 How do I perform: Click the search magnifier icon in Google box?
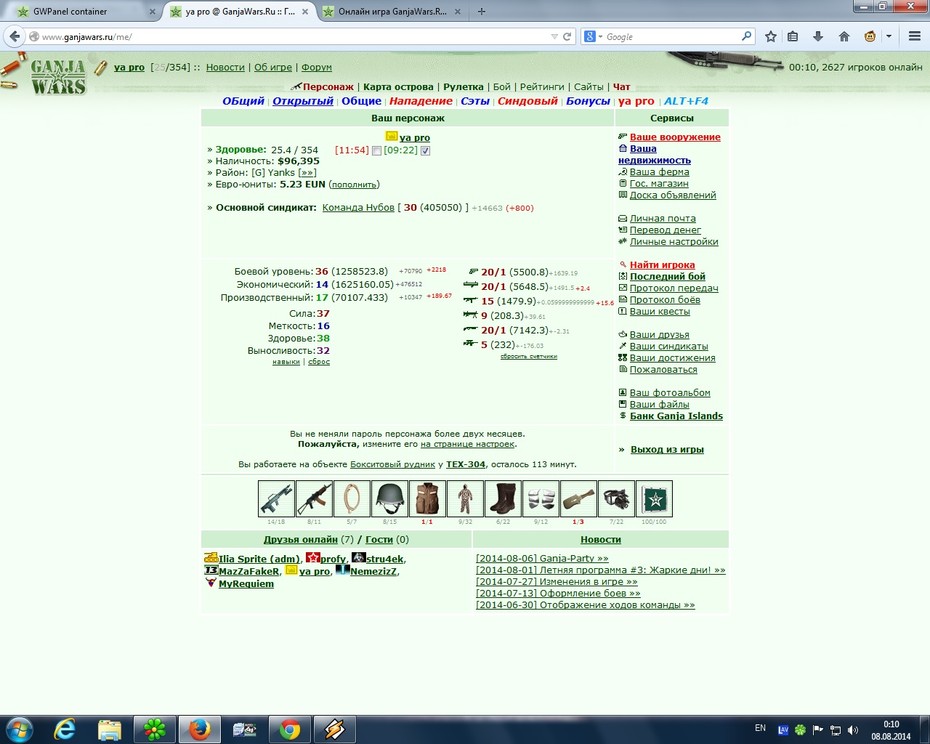746,36
